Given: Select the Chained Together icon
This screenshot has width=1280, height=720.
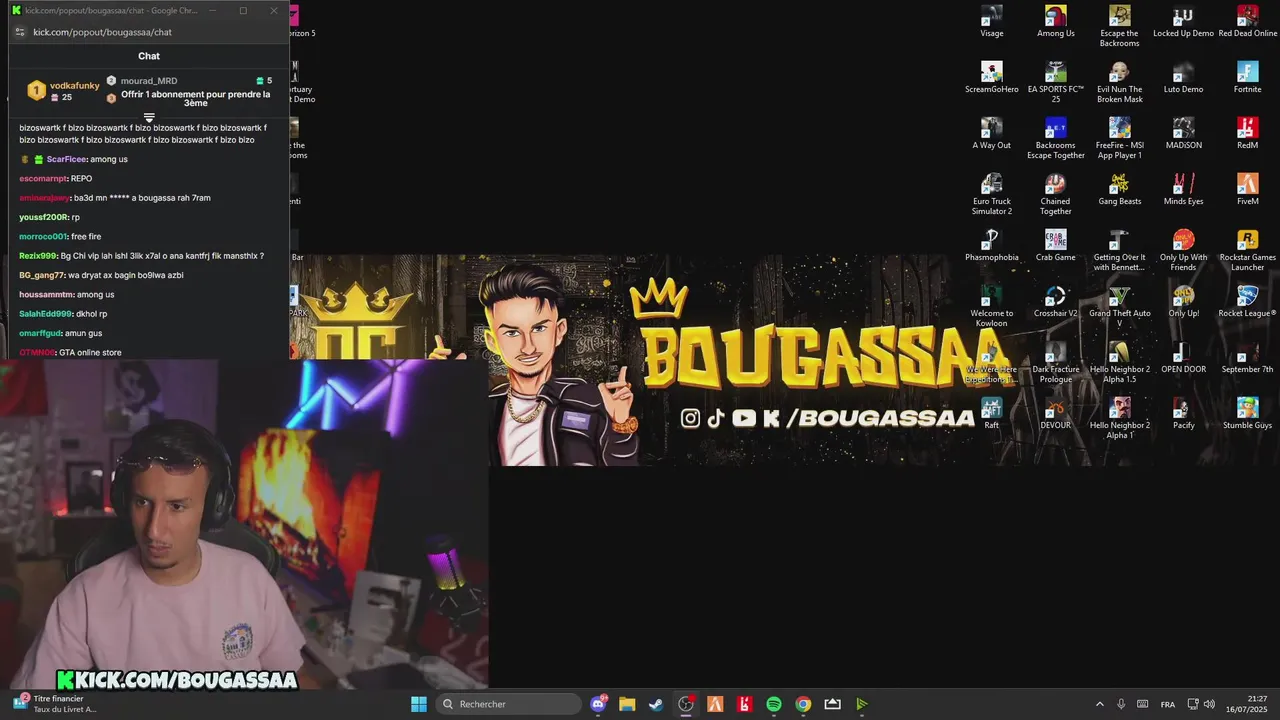Looking at the screenshot, I should 1055,195.
